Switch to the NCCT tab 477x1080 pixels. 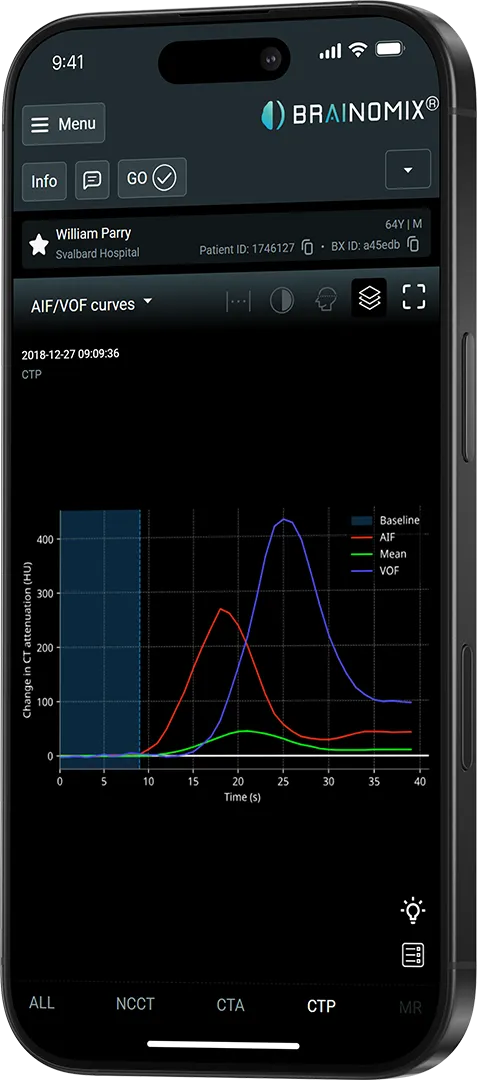click(x=135, y=1004)
